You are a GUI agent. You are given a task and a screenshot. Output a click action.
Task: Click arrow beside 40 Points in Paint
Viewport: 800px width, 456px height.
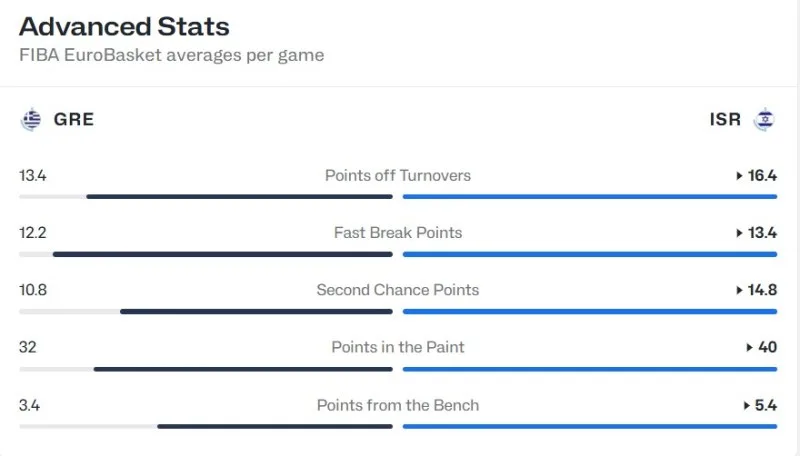(x=749, y=347)
